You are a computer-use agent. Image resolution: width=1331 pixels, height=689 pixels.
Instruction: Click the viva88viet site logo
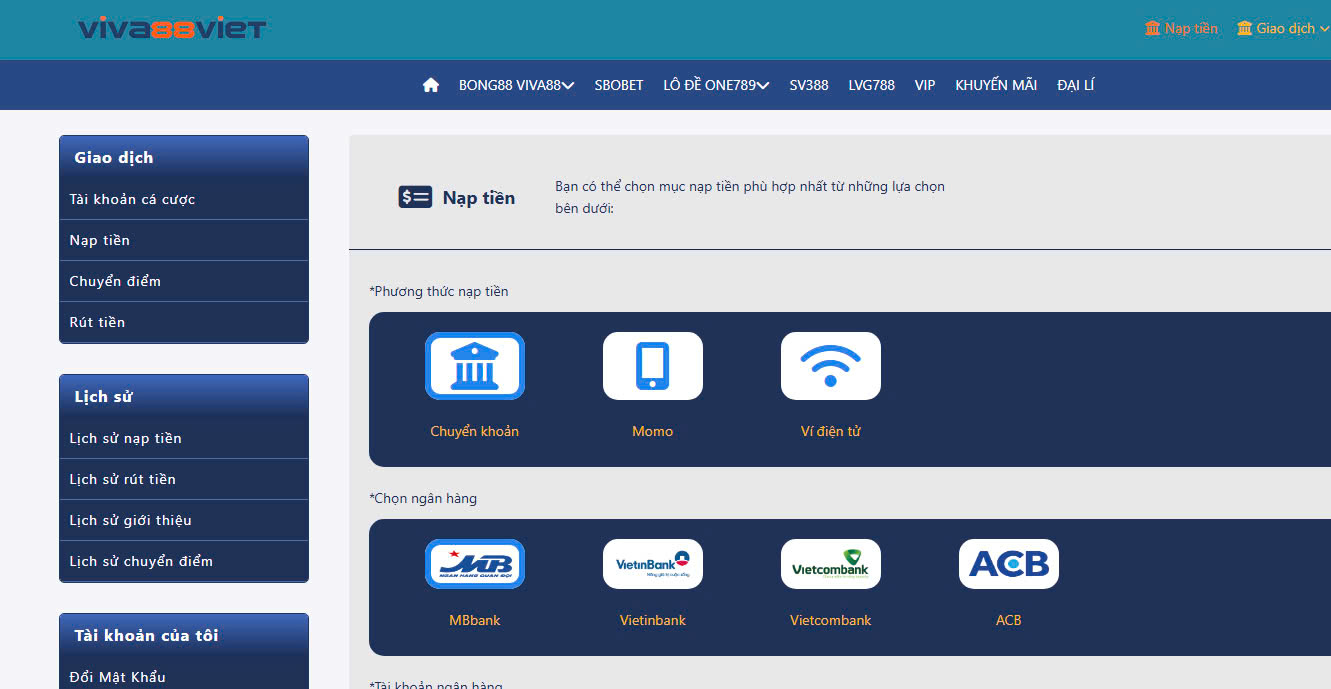[172, 28]
